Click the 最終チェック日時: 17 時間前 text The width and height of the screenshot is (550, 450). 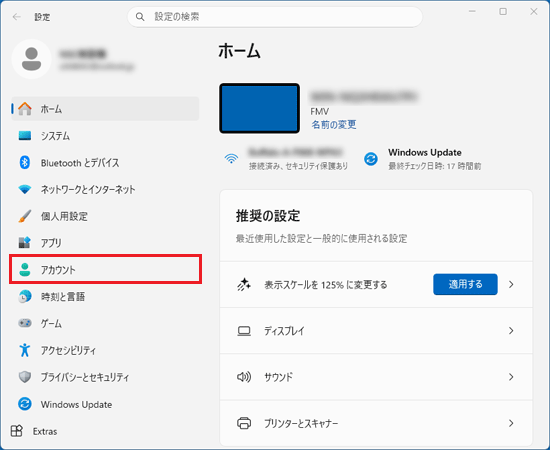pyautogui.click(x=435, y=166)
